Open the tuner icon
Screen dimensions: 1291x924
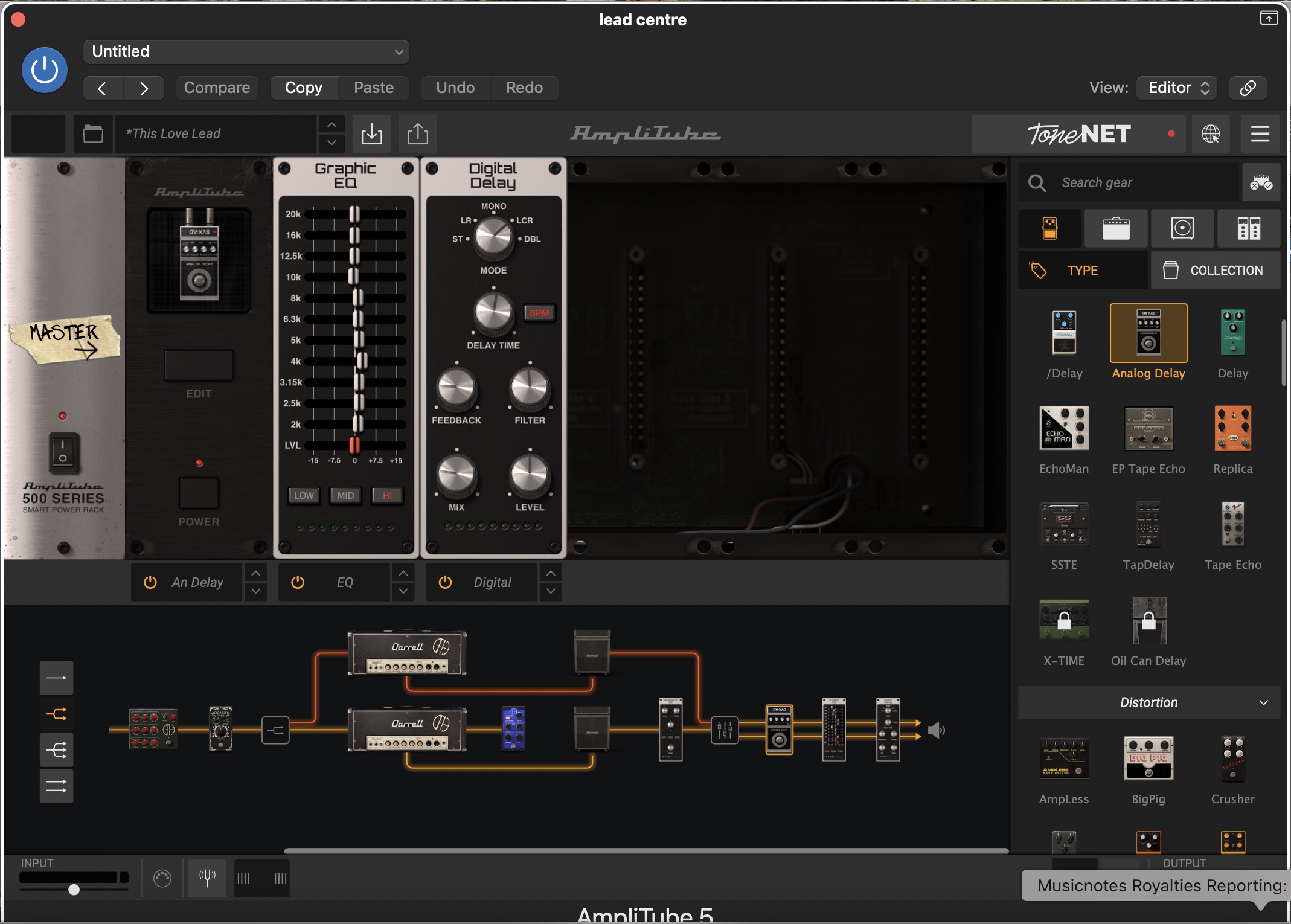(x=207, y=878)
